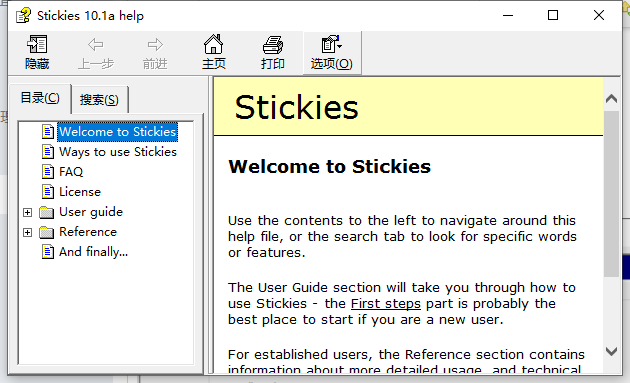This screenshot has width=630, height=383.
Task: Select the Reference entry label
Action: coord(88,232)
